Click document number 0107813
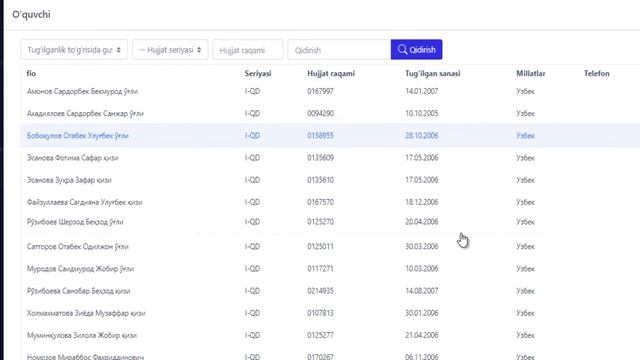The image size is (640, 360). [x=320, y=313]
